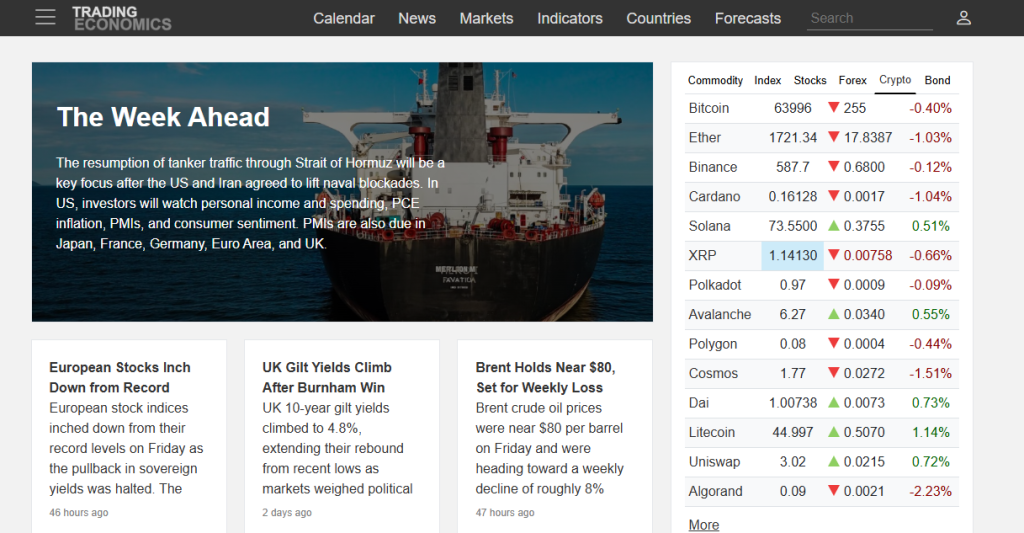Select the Crypto tab
Viewport: 1024px width, 533px height.
pos(895,80)
